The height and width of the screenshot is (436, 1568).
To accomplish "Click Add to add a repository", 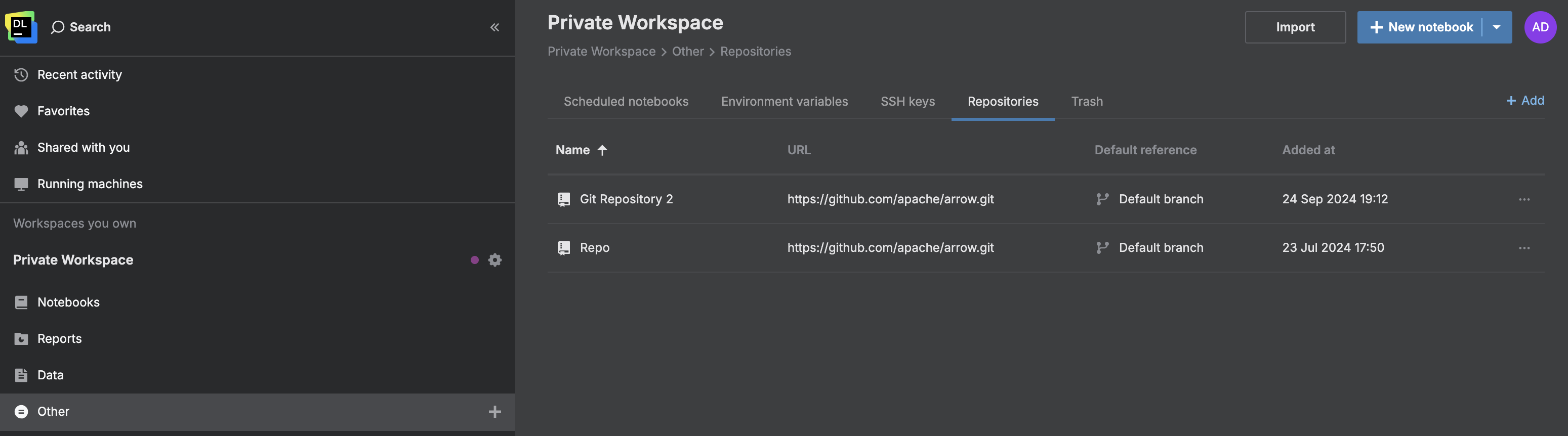I will [x=1525, y=101].
